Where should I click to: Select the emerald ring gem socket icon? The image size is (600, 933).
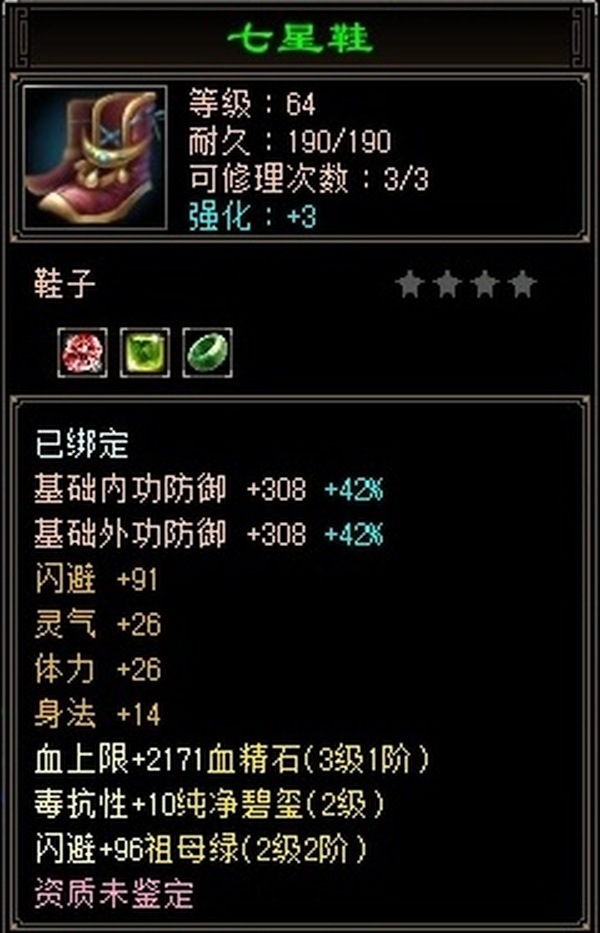(x=207, y=352)
